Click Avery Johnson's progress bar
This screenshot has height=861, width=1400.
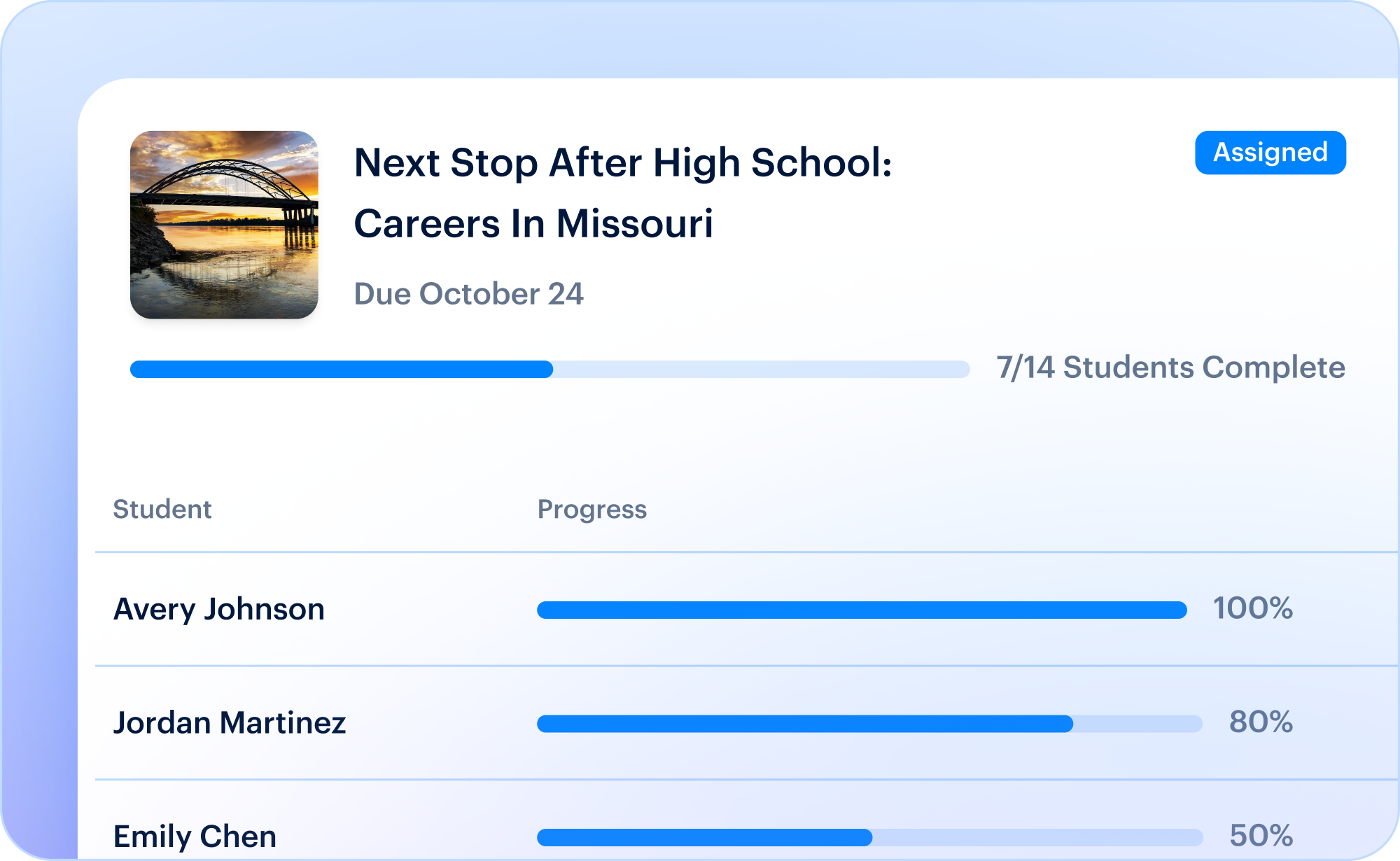[862, 610]
